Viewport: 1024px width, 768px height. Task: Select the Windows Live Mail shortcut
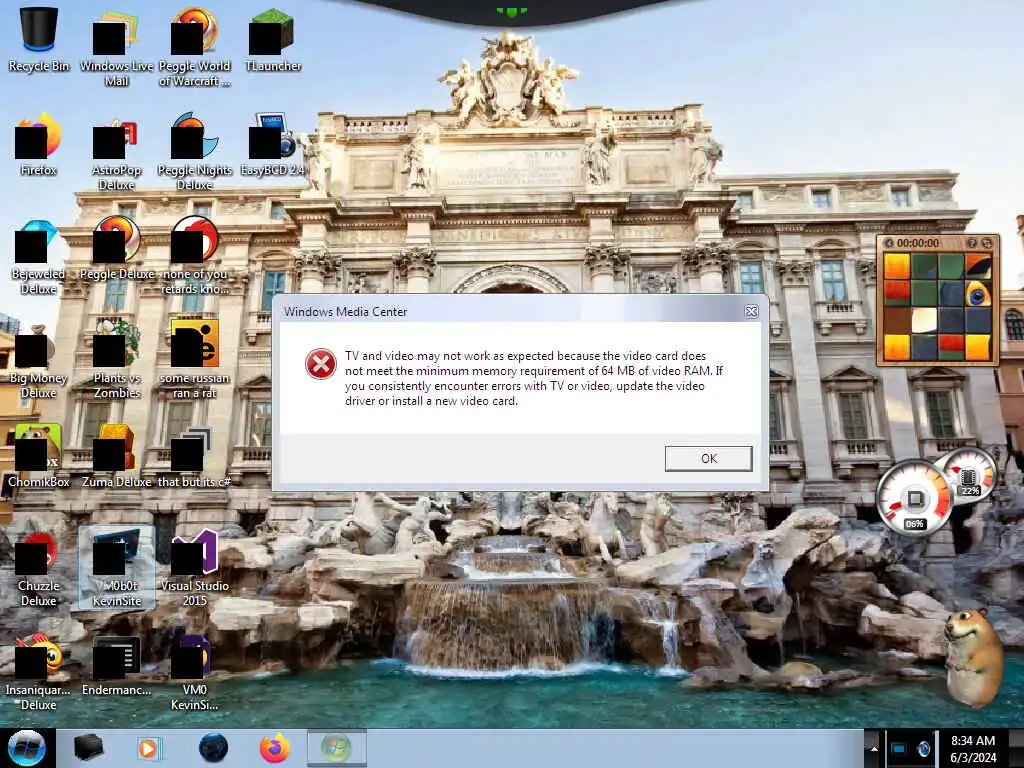116,49
